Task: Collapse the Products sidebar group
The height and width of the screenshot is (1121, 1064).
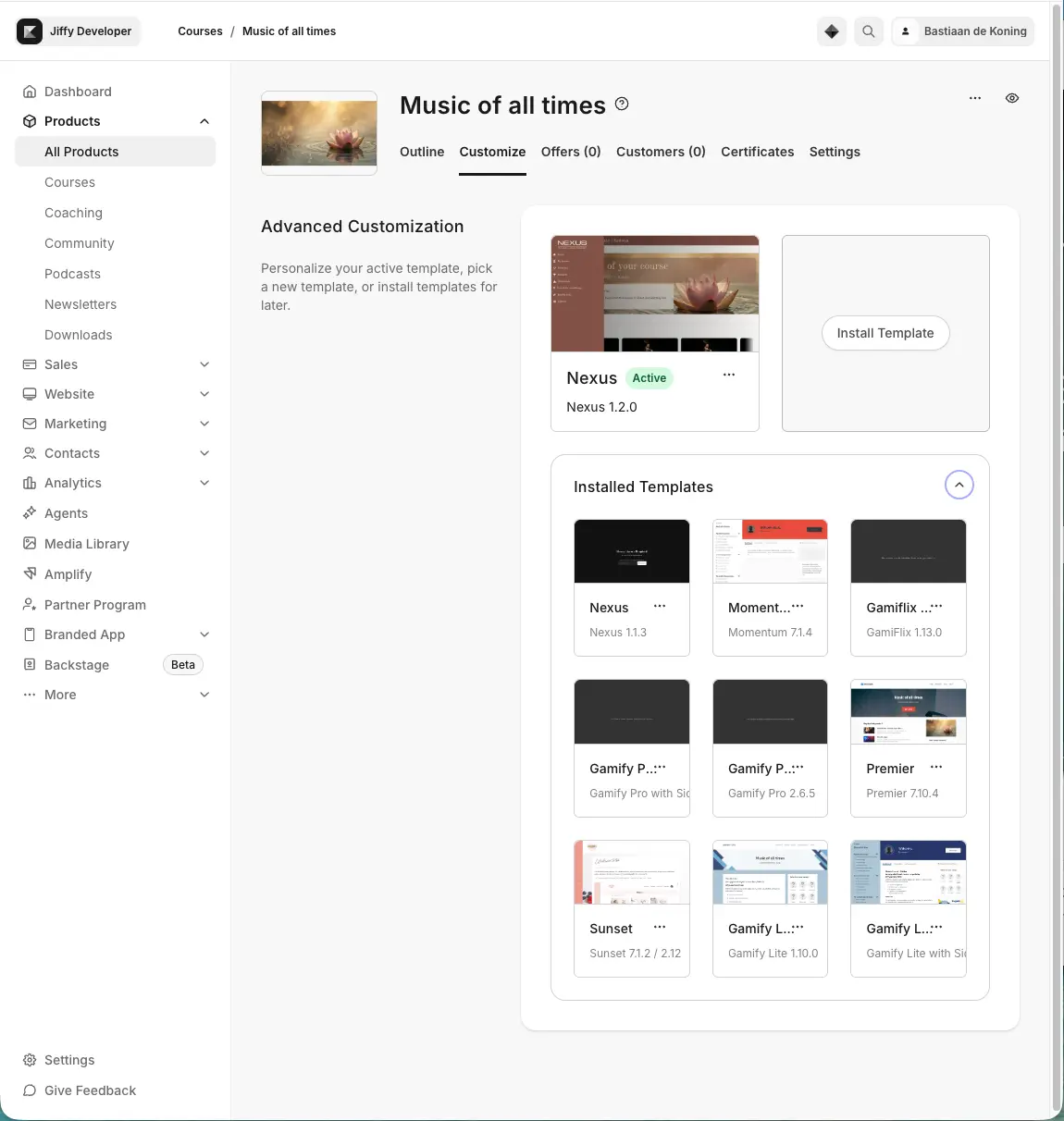Action: [204, 121]
